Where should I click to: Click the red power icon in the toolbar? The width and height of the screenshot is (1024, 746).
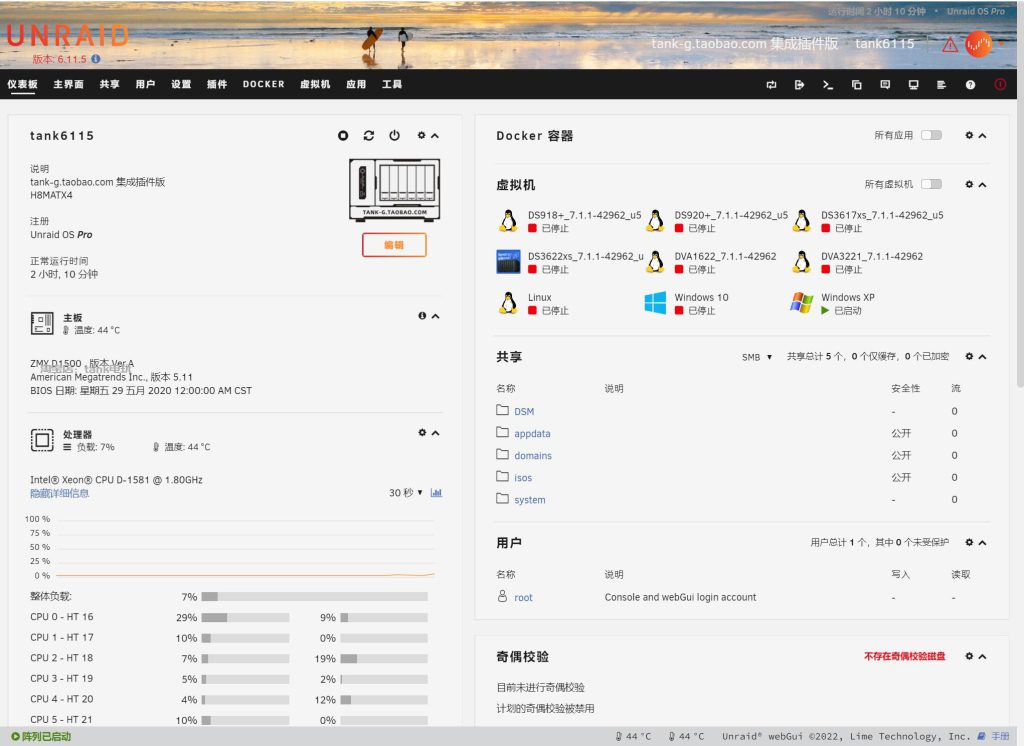tap(998, 85)
